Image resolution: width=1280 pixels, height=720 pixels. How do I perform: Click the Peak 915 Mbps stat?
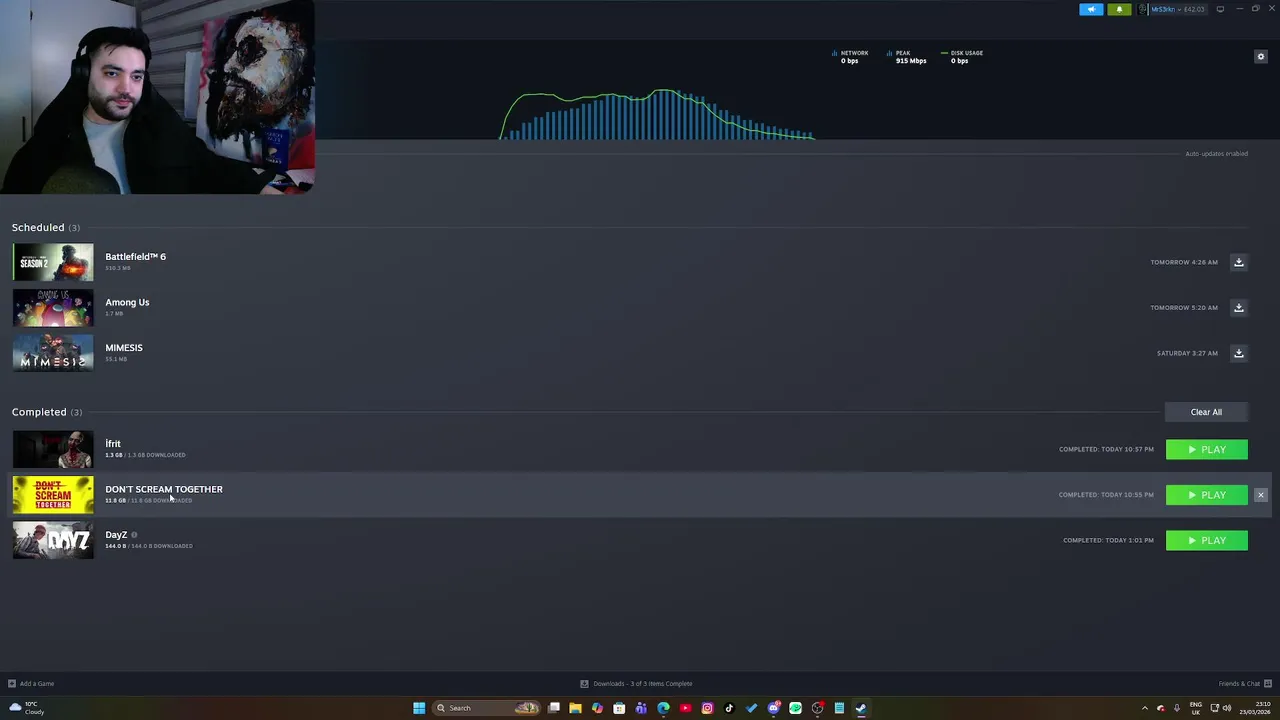(x=907, y=57)
